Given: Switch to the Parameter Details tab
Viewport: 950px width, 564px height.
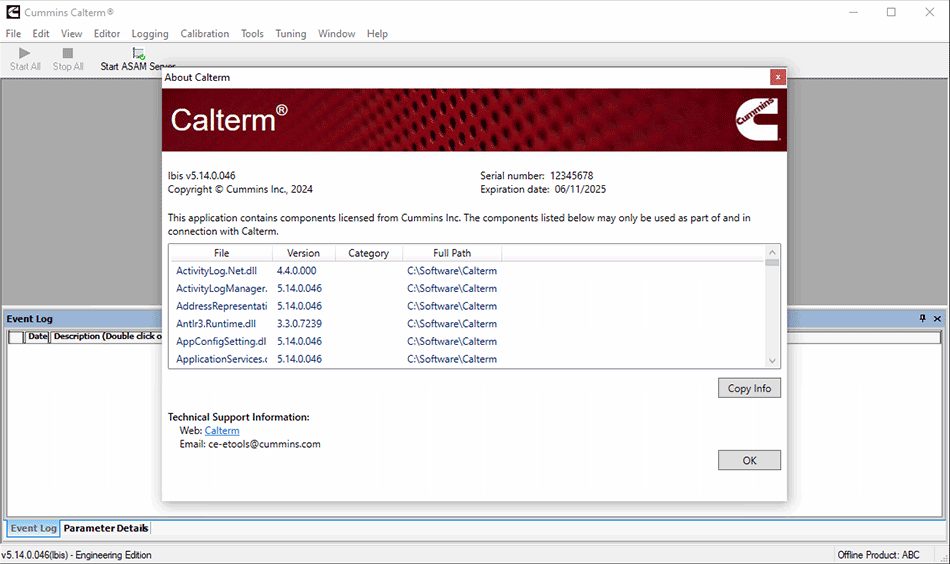Looking at the screenshot, I should [105, 528].
